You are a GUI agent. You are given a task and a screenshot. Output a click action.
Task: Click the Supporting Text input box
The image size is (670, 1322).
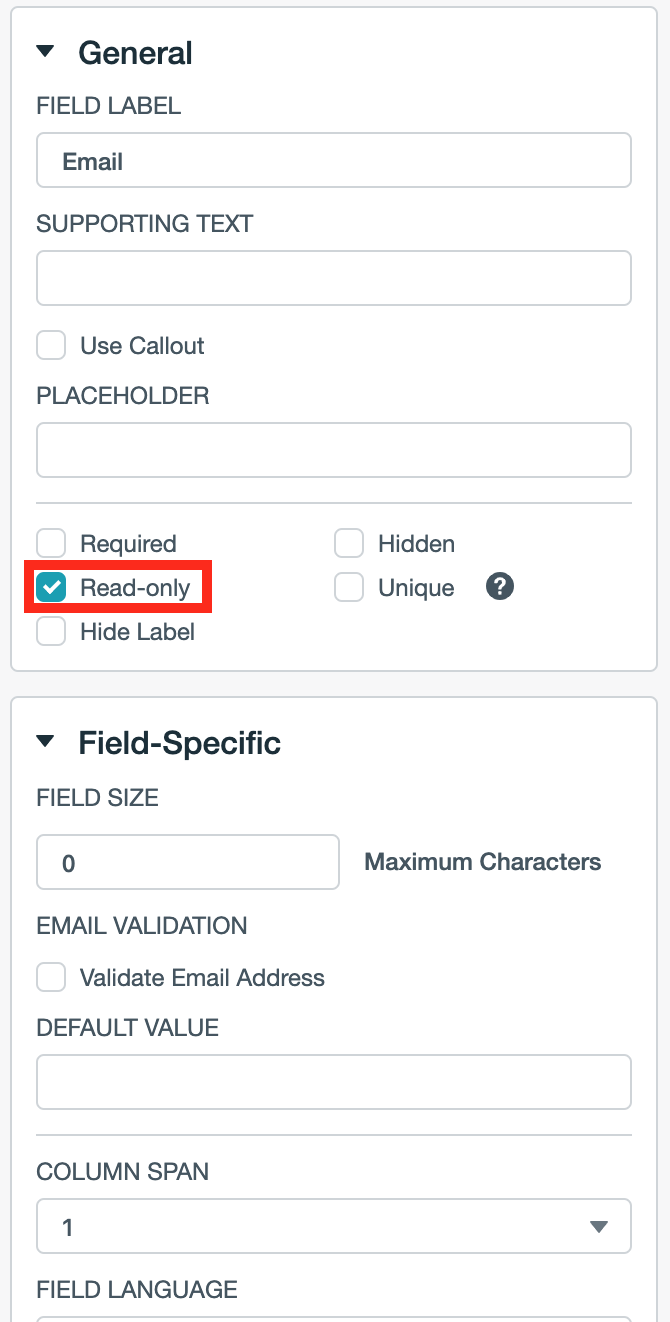coord(334,278)
